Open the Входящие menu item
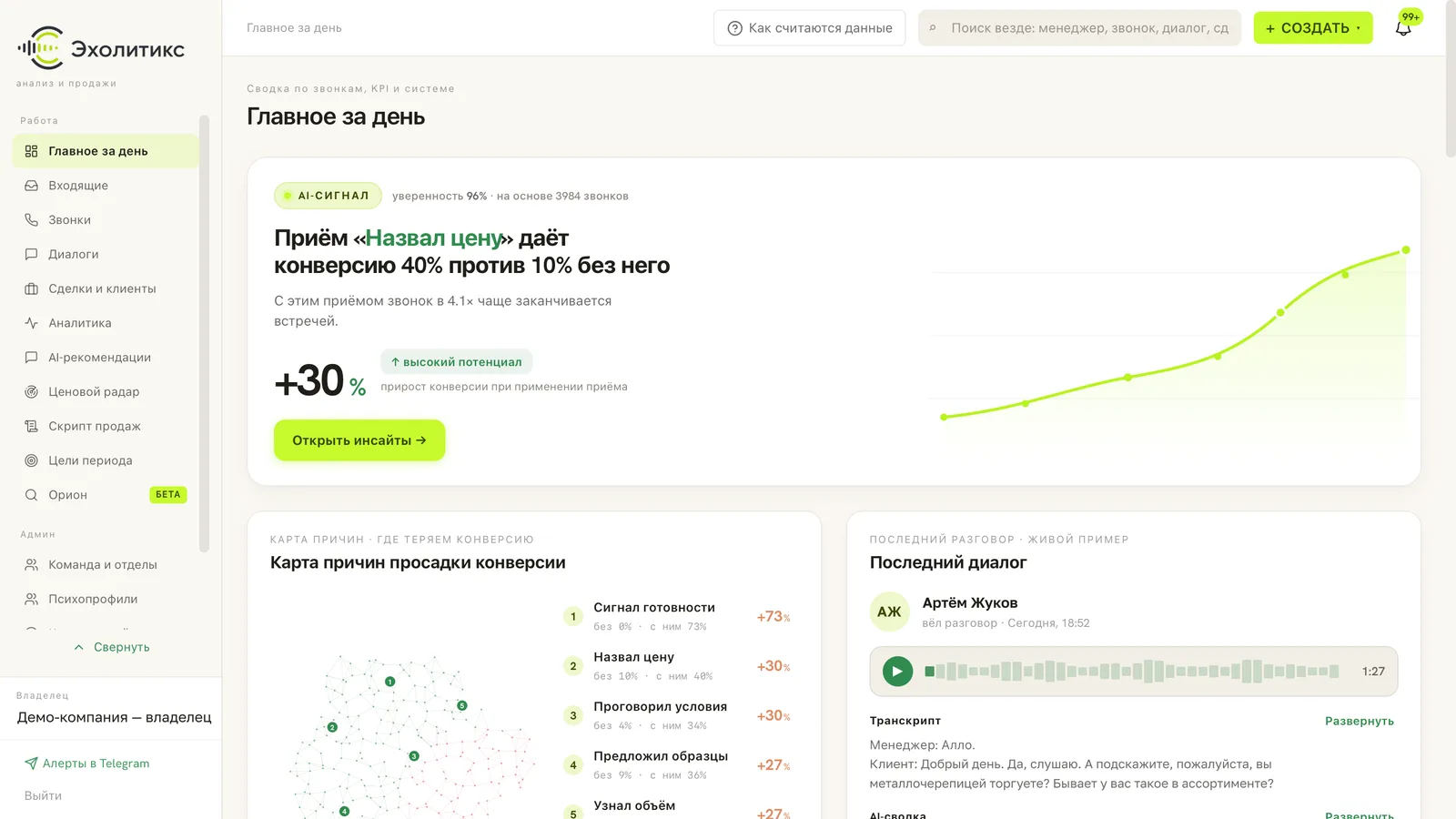Screen dimensions: 1456x819 click(106, 186)
